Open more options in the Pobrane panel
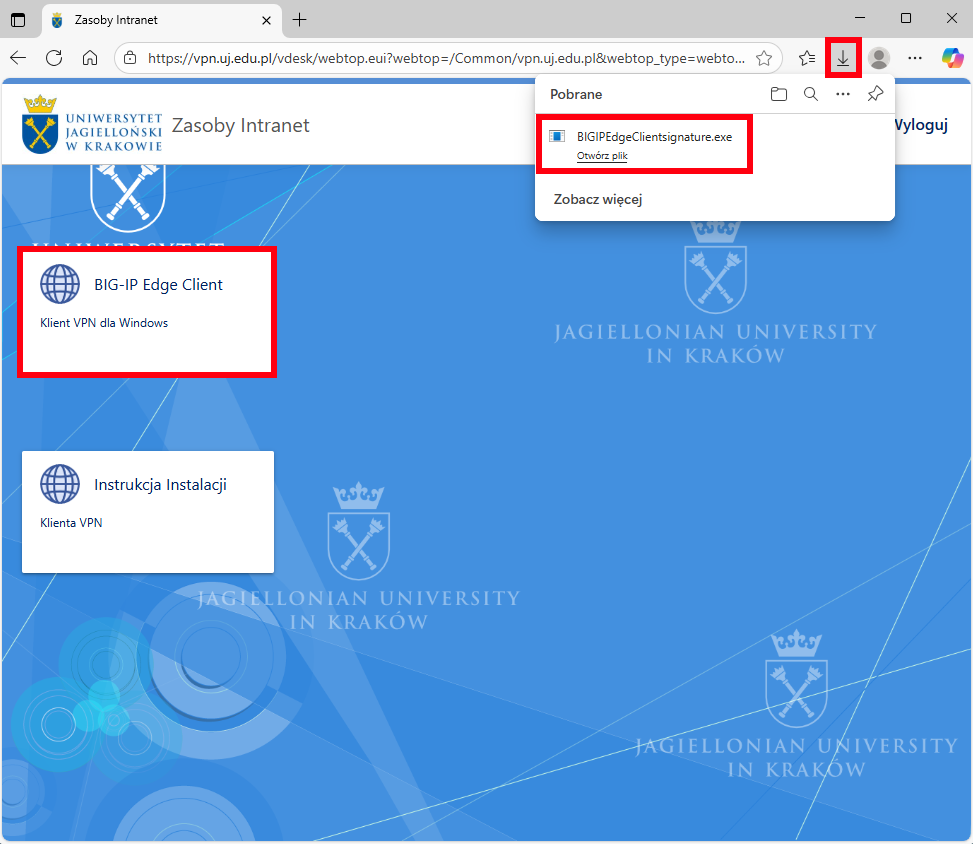The height and width of the screenshot is (844, 973). pos(843,94)
